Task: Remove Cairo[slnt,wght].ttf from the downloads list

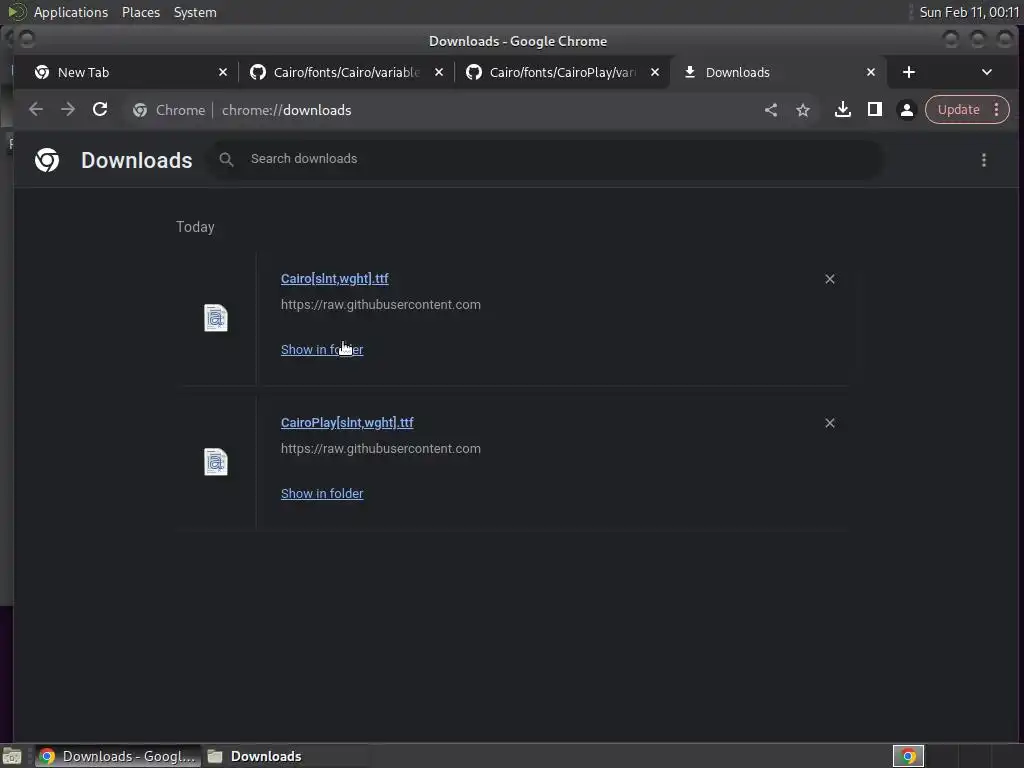Action: [x=829, y=279]
